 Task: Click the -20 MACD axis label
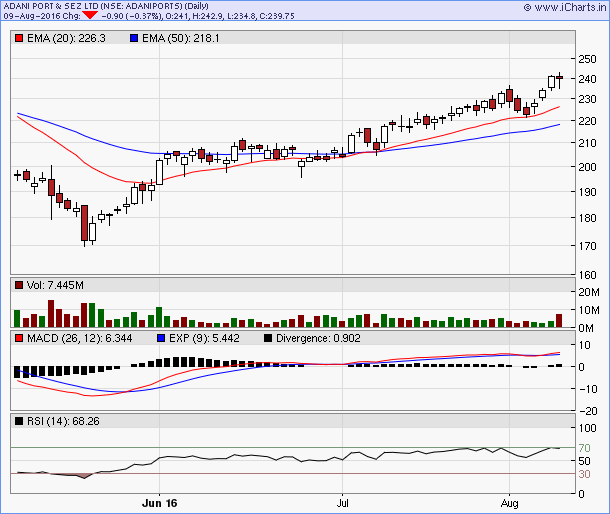589,411
